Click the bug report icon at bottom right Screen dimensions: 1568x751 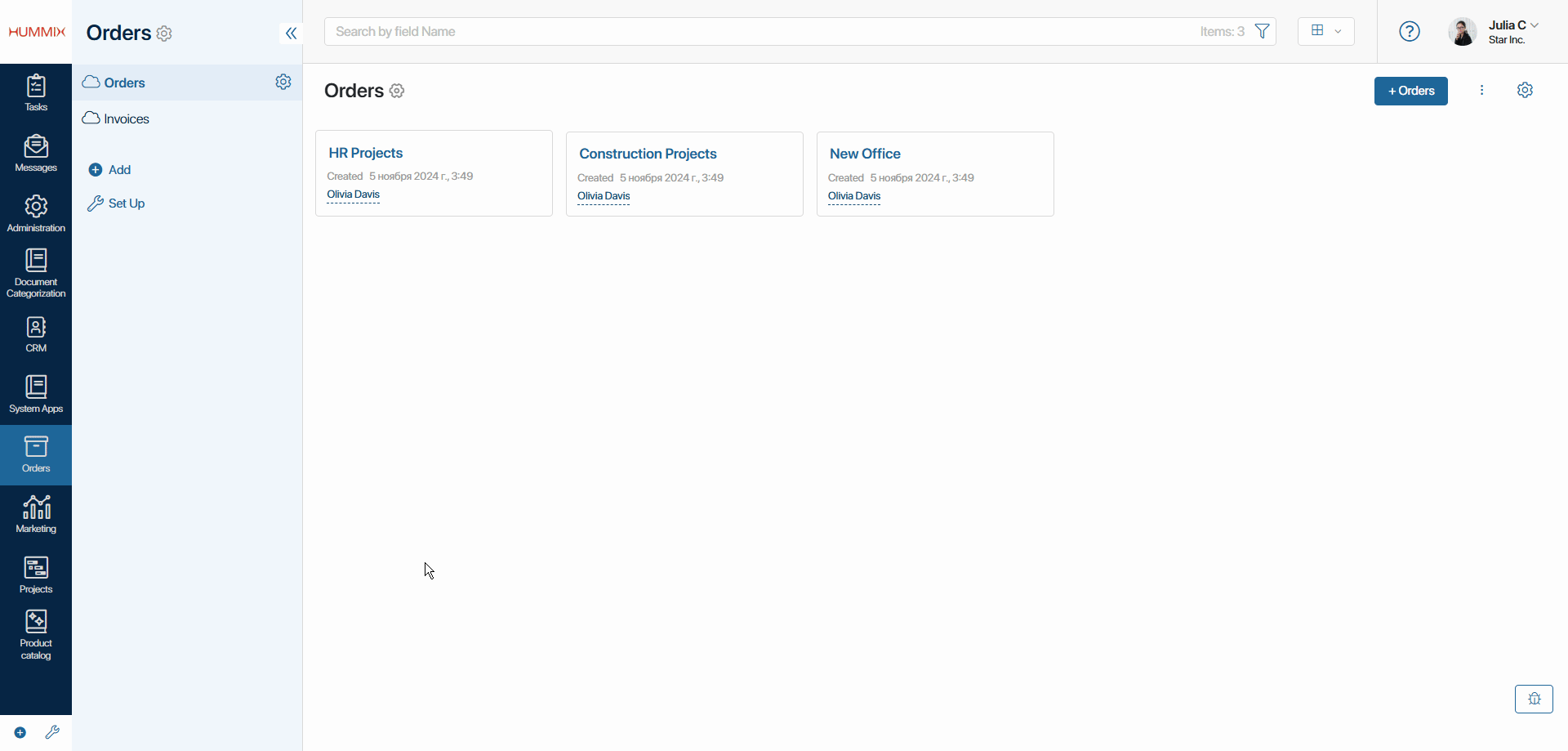pos(1534,699)
